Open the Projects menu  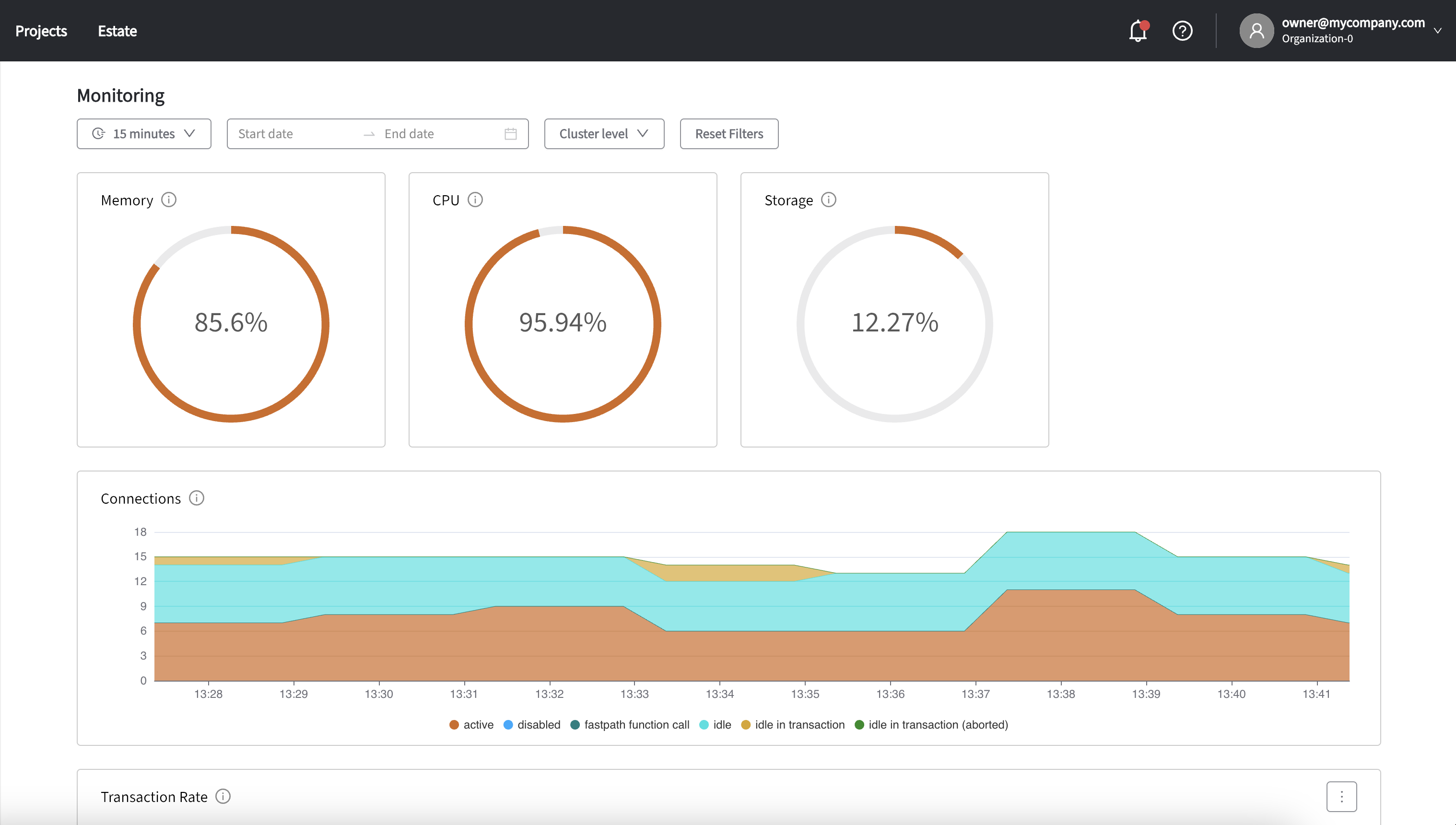pyautogui.click(x=41, y=31)
